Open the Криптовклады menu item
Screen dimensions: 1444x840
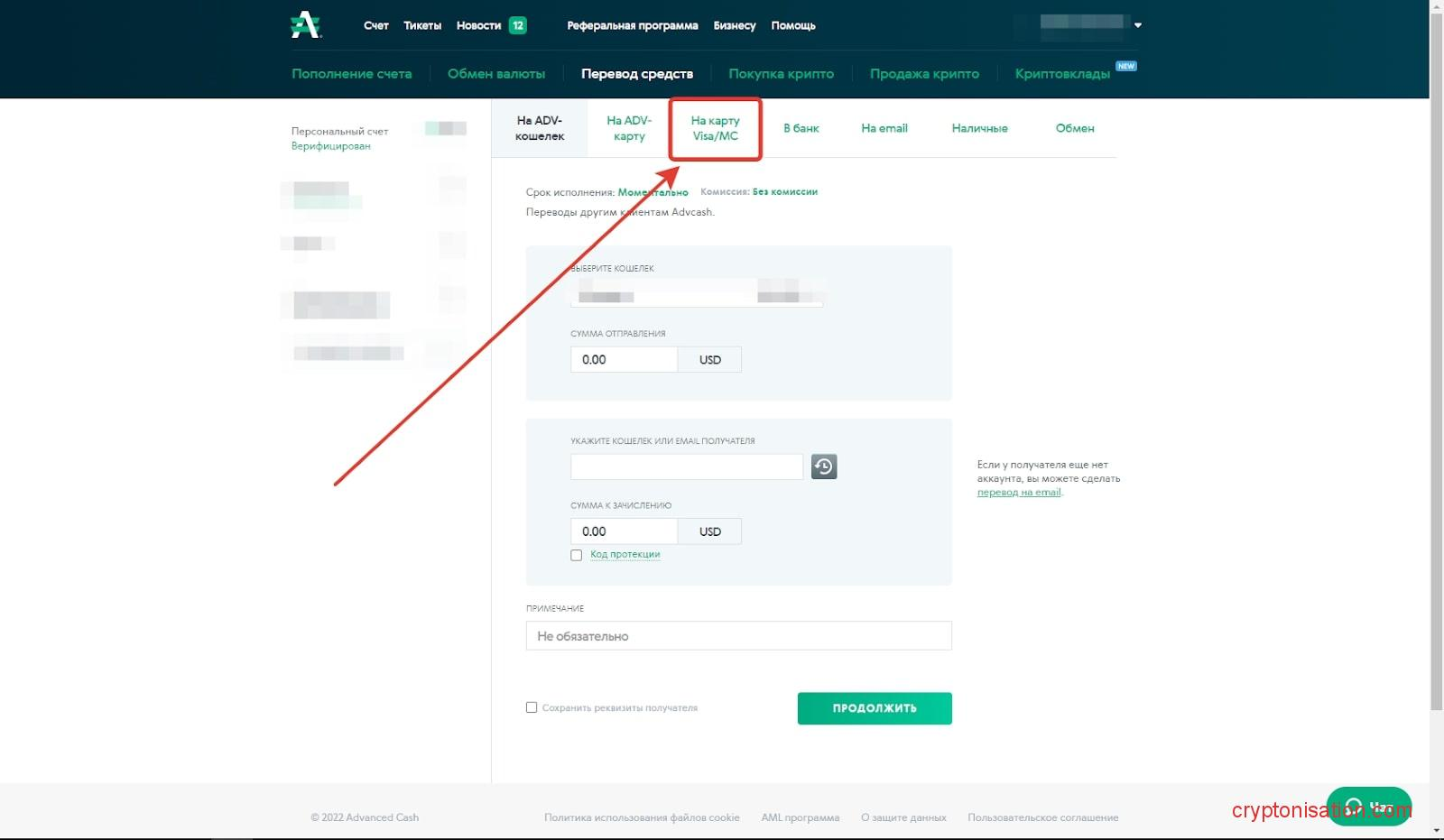click(x=1062, y=74)
